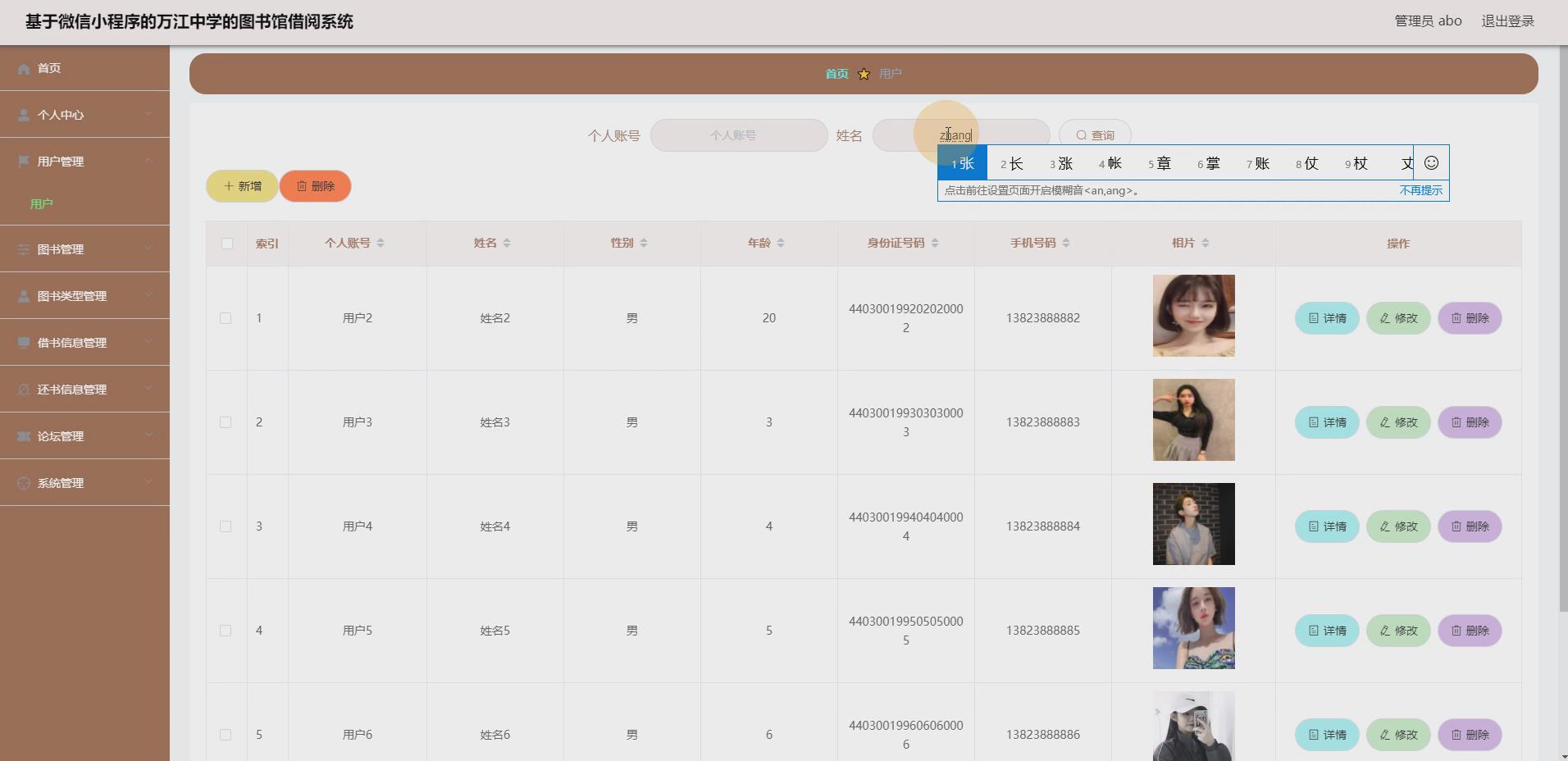Image resolution: width=1568 pixels, height=761 pixels.
Task: Open 详情 for 用户6
Action: click(x=1327, y=735)
